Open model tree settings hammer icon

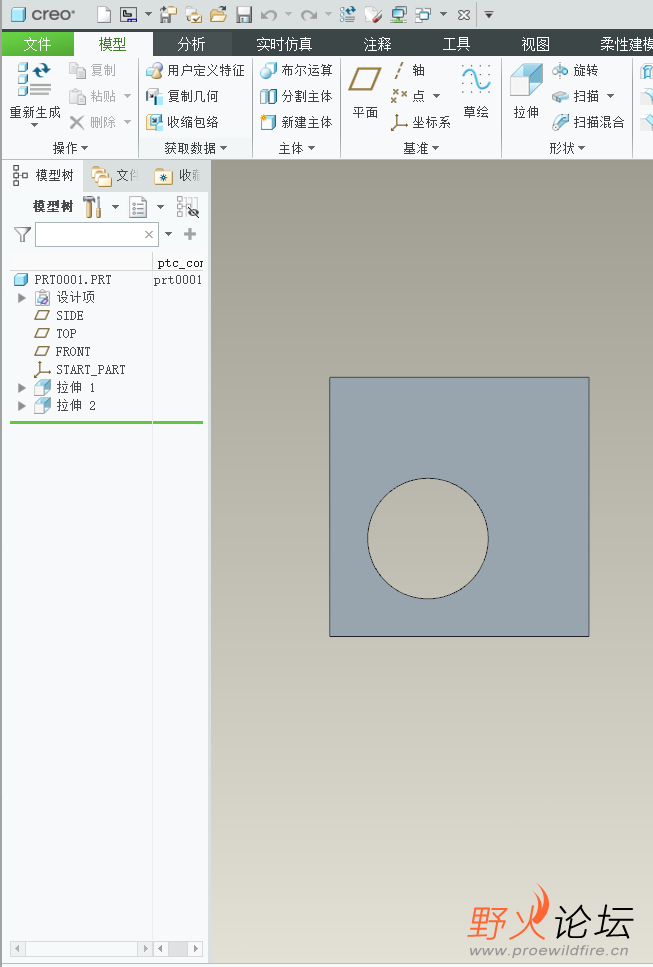92,207
